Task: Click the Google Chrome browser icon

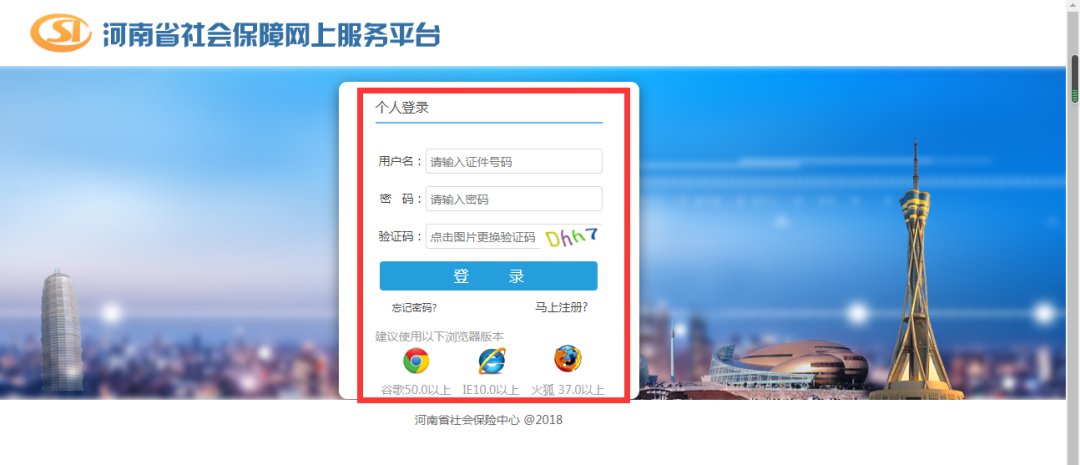Action: pyautogui.click(x=416, y=360)
